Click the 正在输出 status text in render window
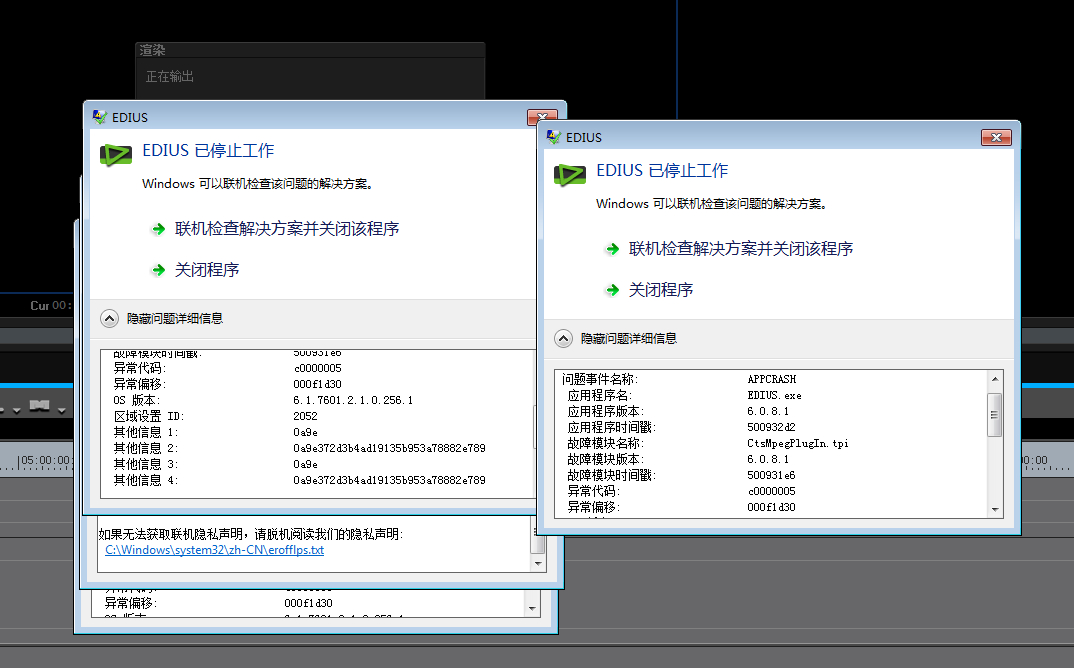This screenshot has height=668, width=1074. [169, 77]
